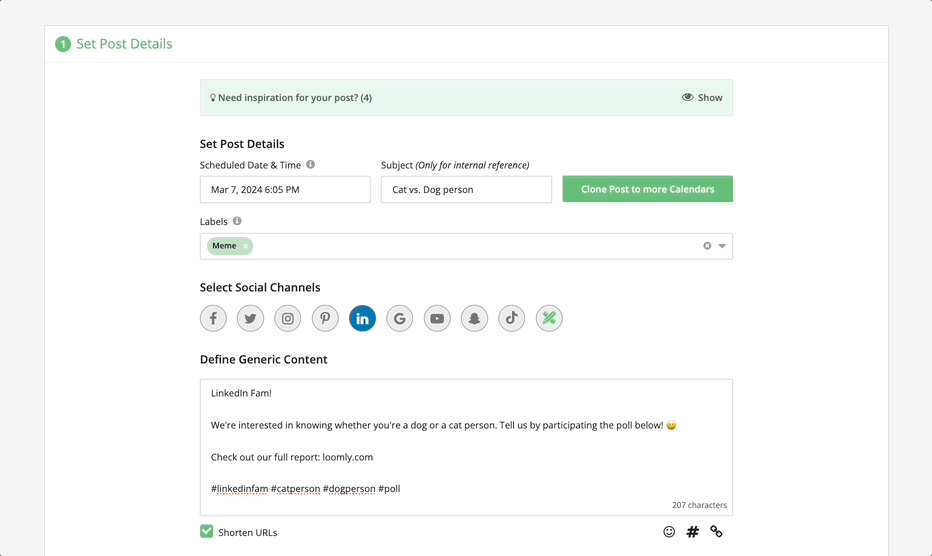Expand the Labels dropdown arrow
Screen dimensions: 932x556
point(722,246)
